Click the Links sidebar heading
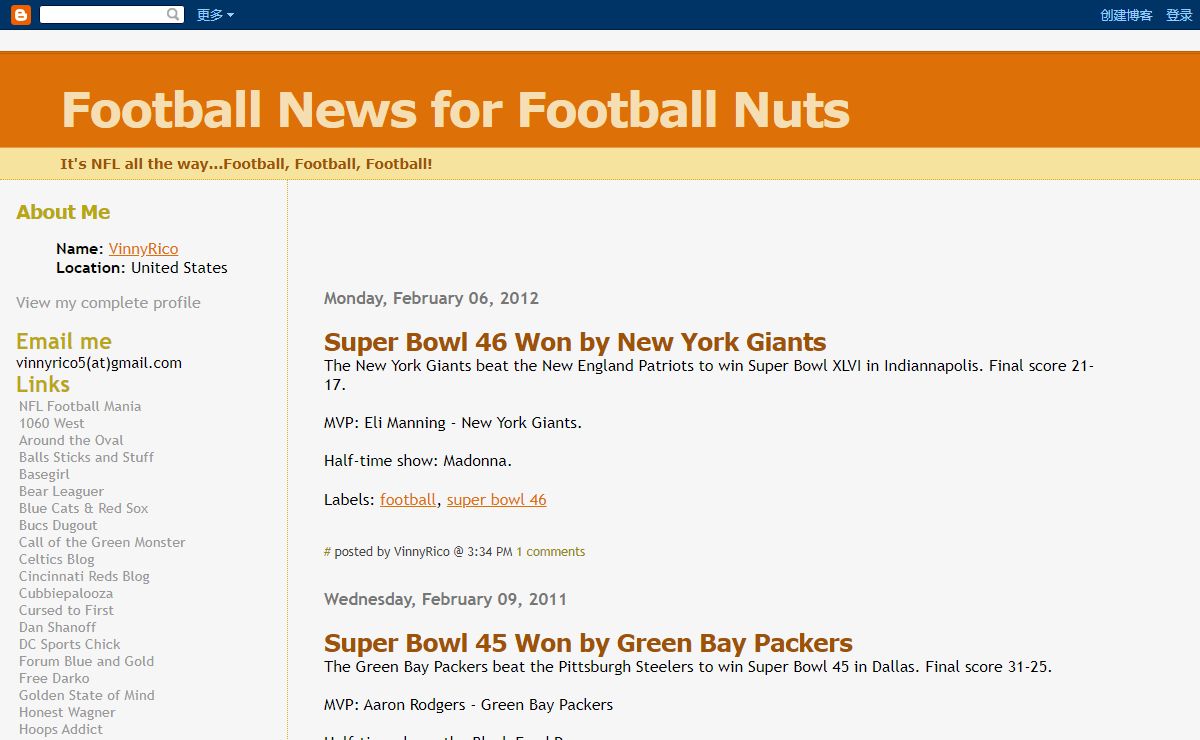 pyautogui.click(x=43, y=384)
